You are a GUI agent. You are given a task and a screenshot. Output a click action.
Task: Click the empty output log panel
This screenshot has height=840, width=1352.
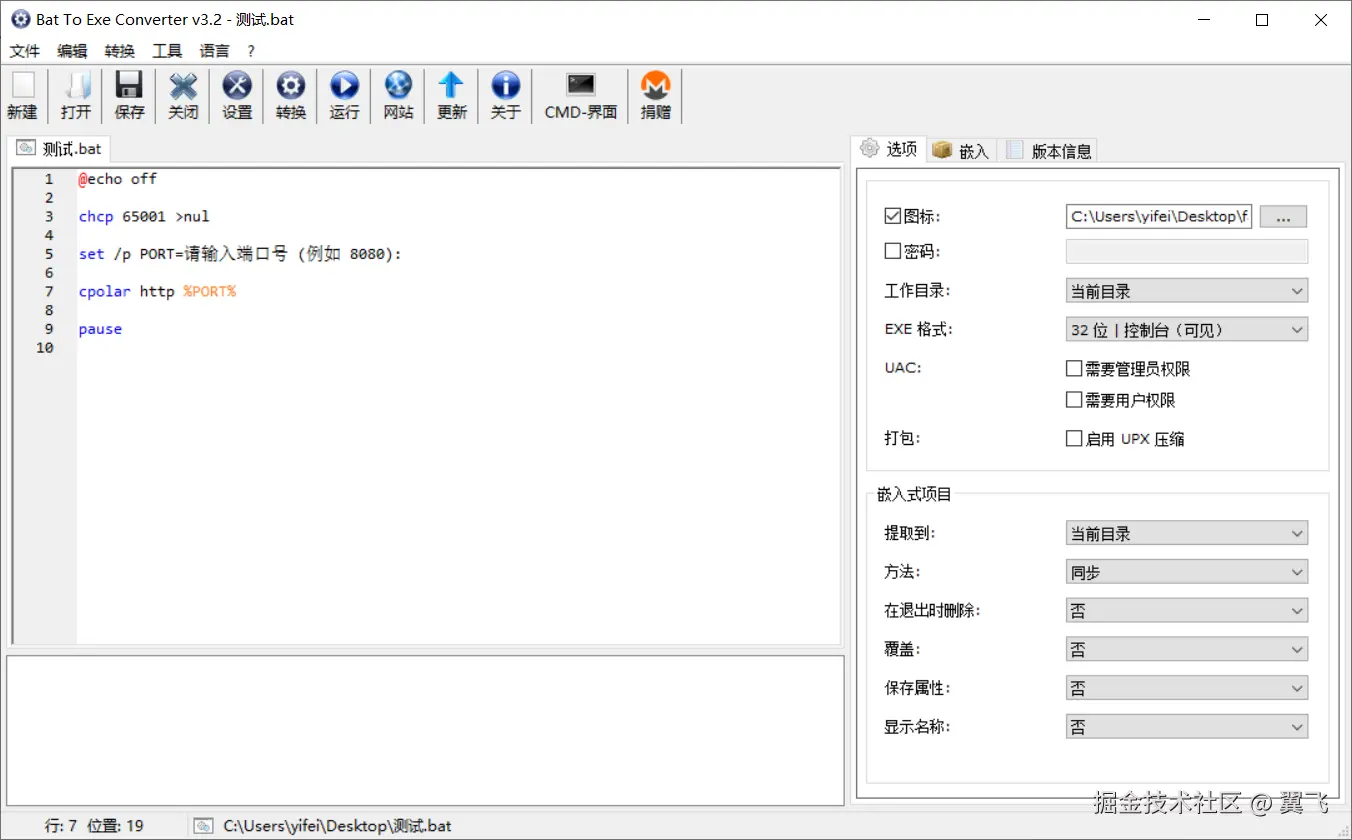425,730
